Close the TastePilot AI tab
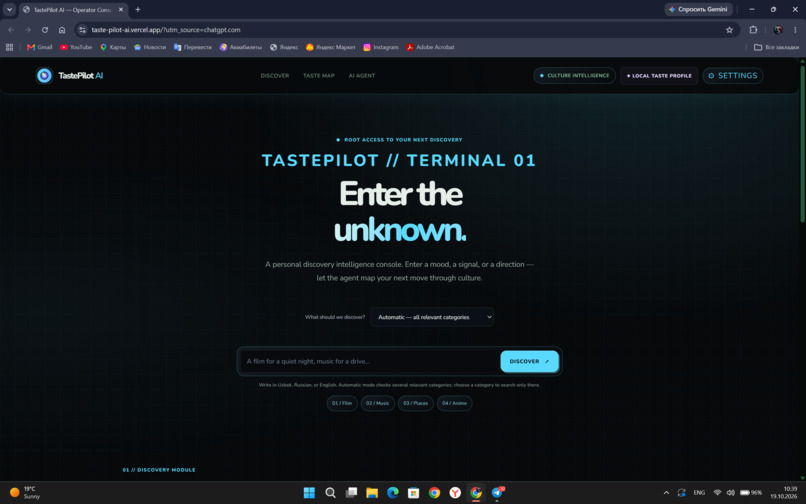 (x=121, y=9)
